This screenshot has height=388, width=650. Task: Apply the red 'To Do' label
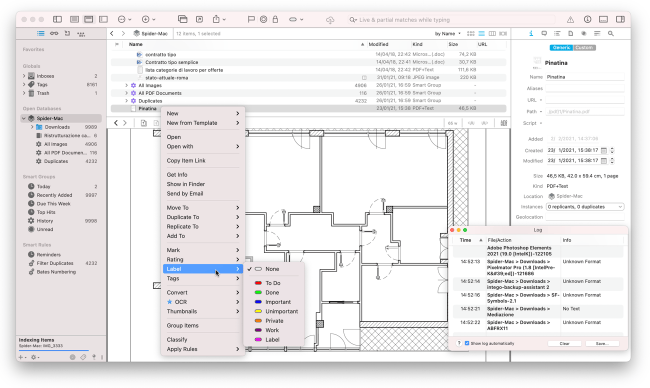(273, 283)
